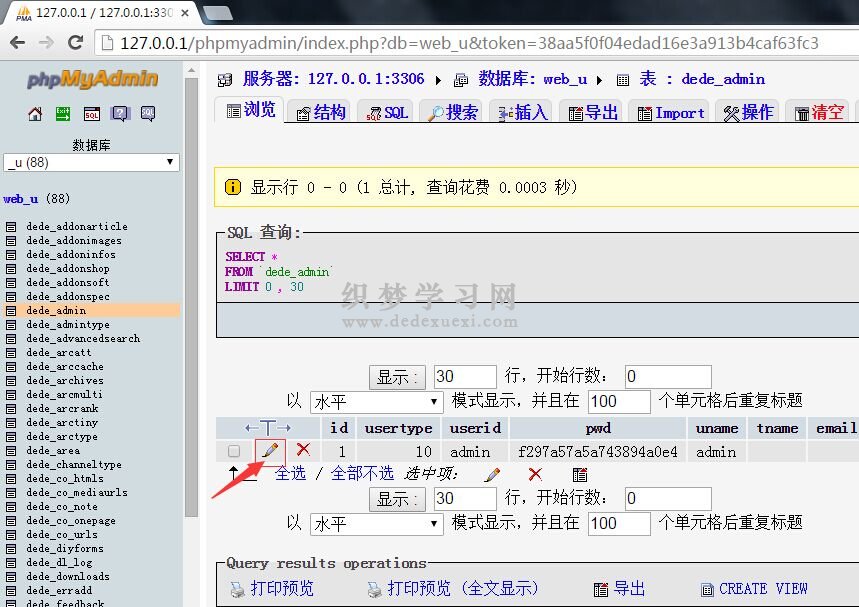This screenshot has width=859, height=607.
Task: Click the browser back arrow
Action: tap(18, 42)
